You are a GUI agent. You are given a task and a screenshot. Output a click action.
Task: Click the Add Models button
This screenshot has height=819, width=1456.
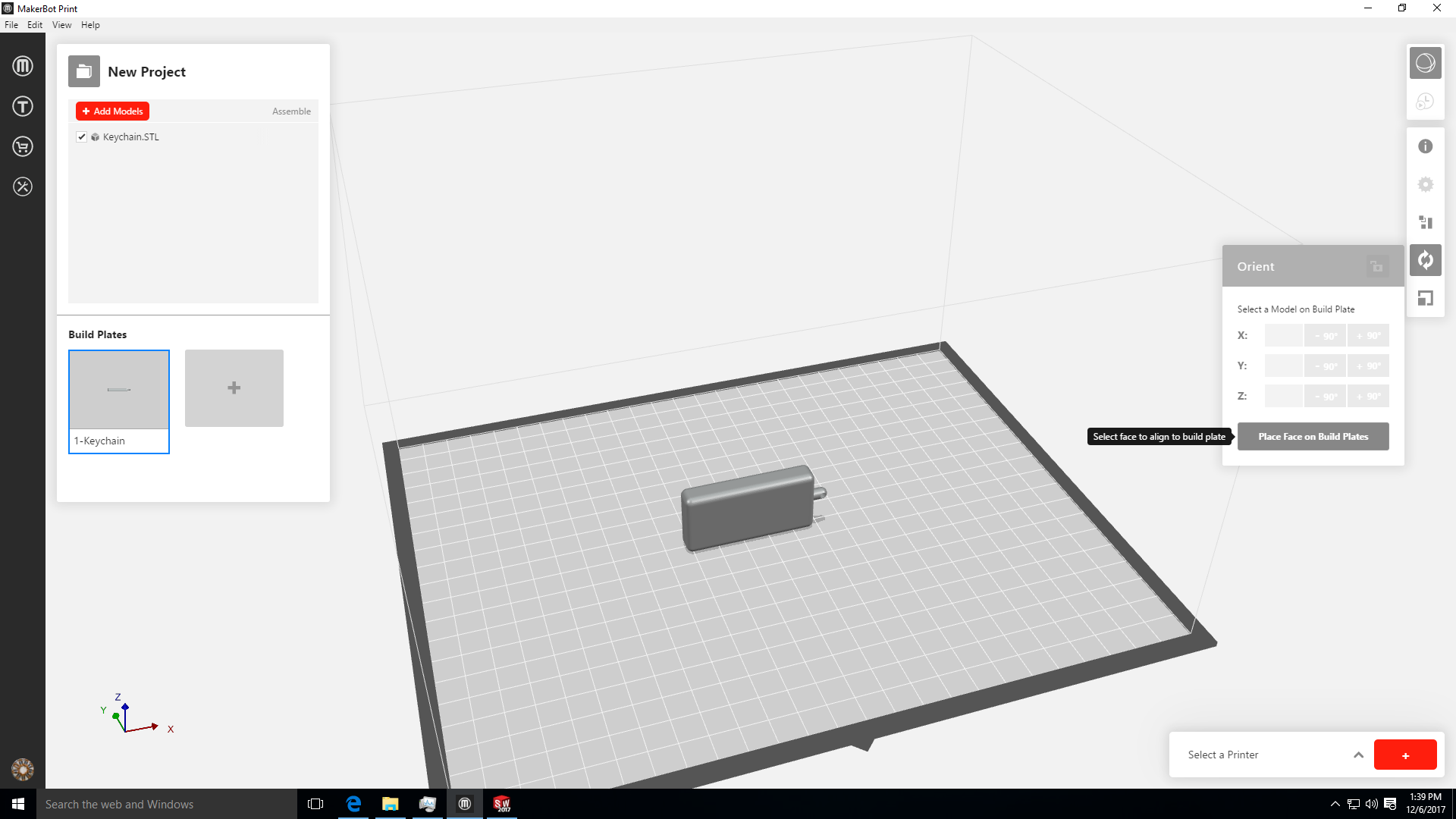coord(112,111)
